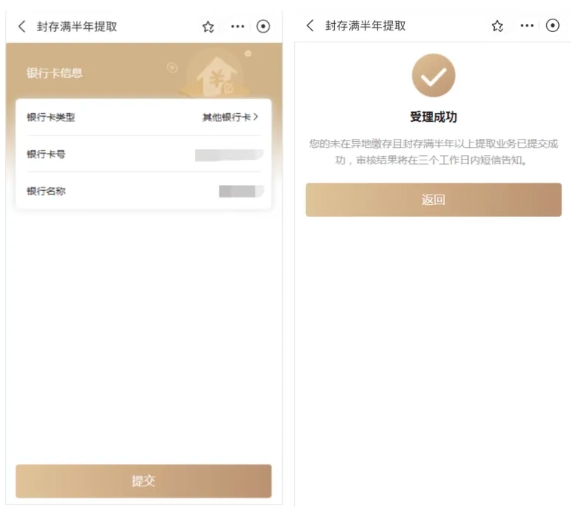Open the three-dot menu on right screen
571x513 pixels.
[x=527, y=25]
